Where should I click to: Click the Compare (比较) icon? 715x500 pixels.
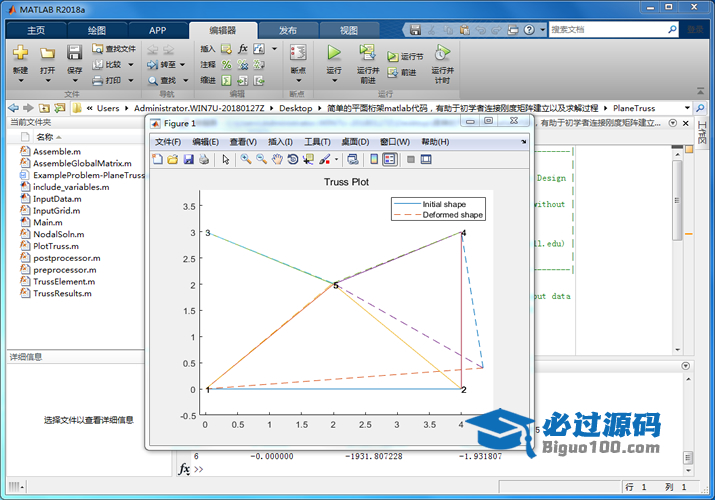click(98, 65)
